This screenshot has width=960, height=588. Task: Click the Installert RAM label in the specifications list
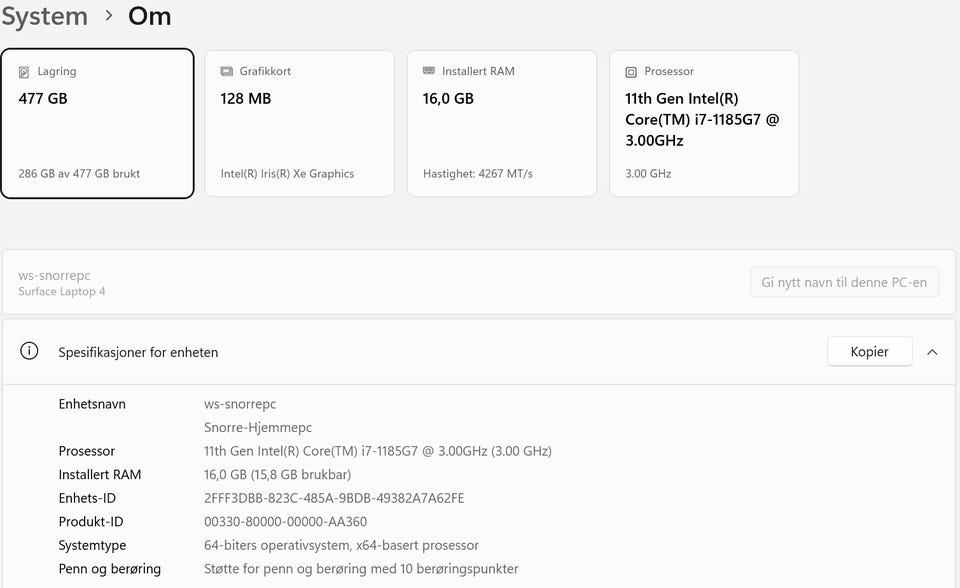(x=100, y=475)
